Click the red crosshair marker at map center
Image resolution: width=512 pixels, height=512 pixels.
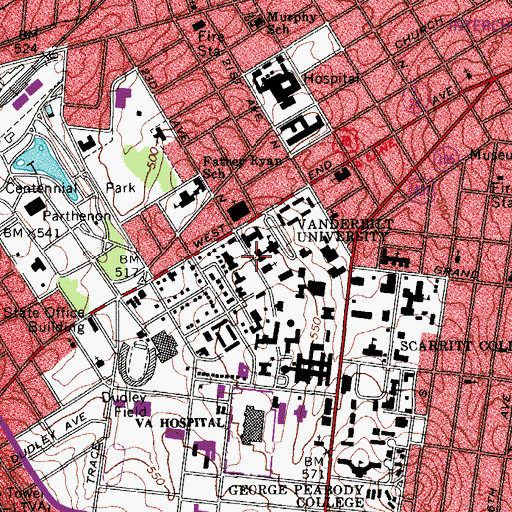pos(256,256)
